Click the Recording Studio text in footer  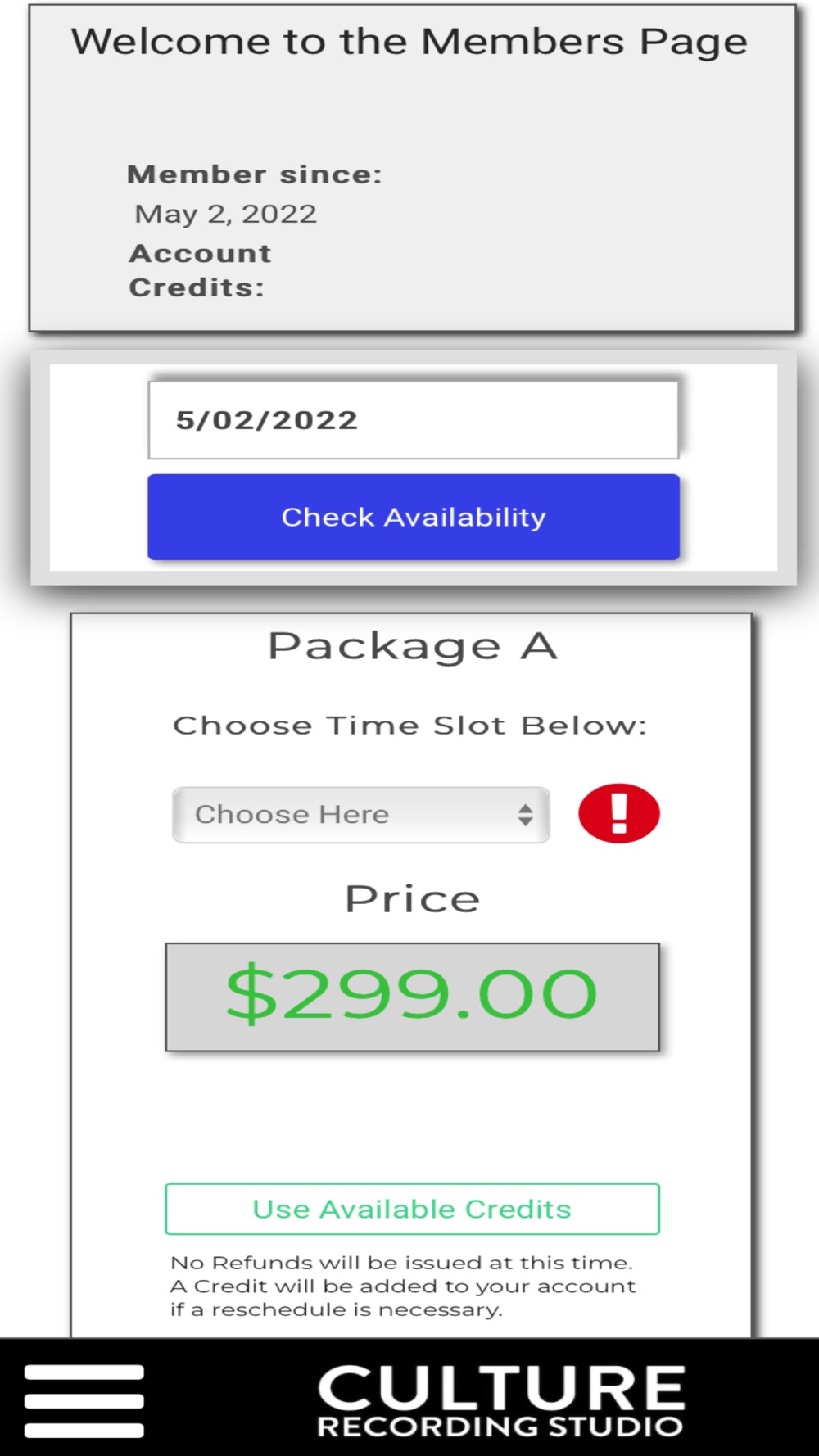[x=500, y=1427]
